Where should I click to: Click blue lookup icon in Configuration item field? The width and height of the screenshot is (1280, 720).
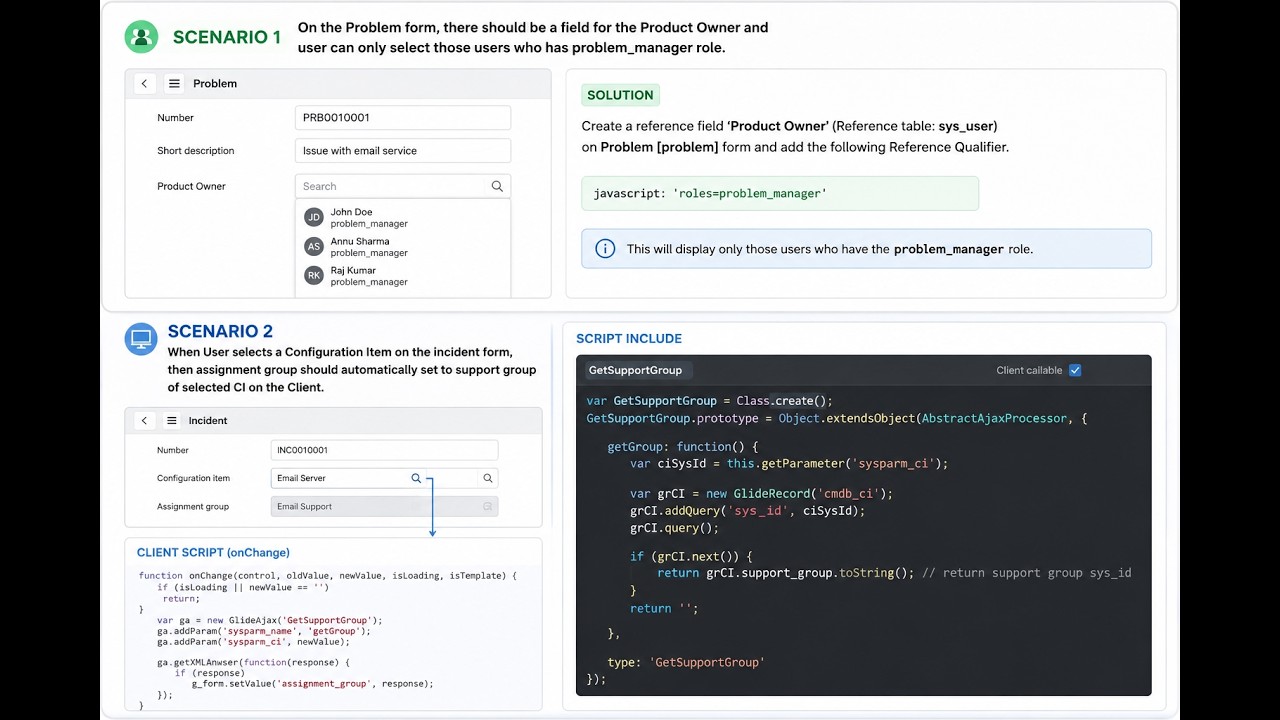[x=416, y=478]
